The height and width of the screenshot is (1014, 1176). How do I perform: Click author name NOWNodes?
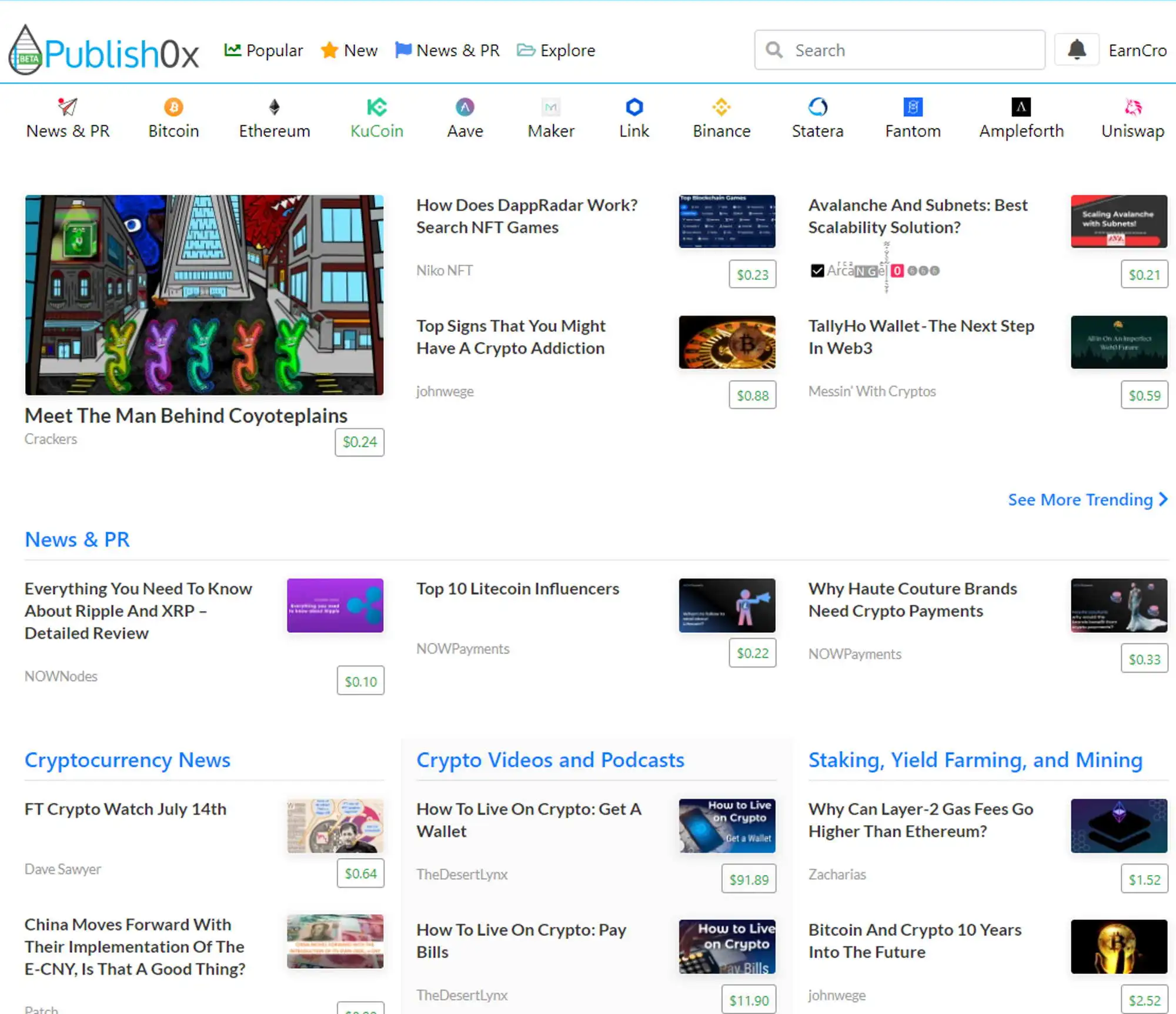[x=61, y=676]
